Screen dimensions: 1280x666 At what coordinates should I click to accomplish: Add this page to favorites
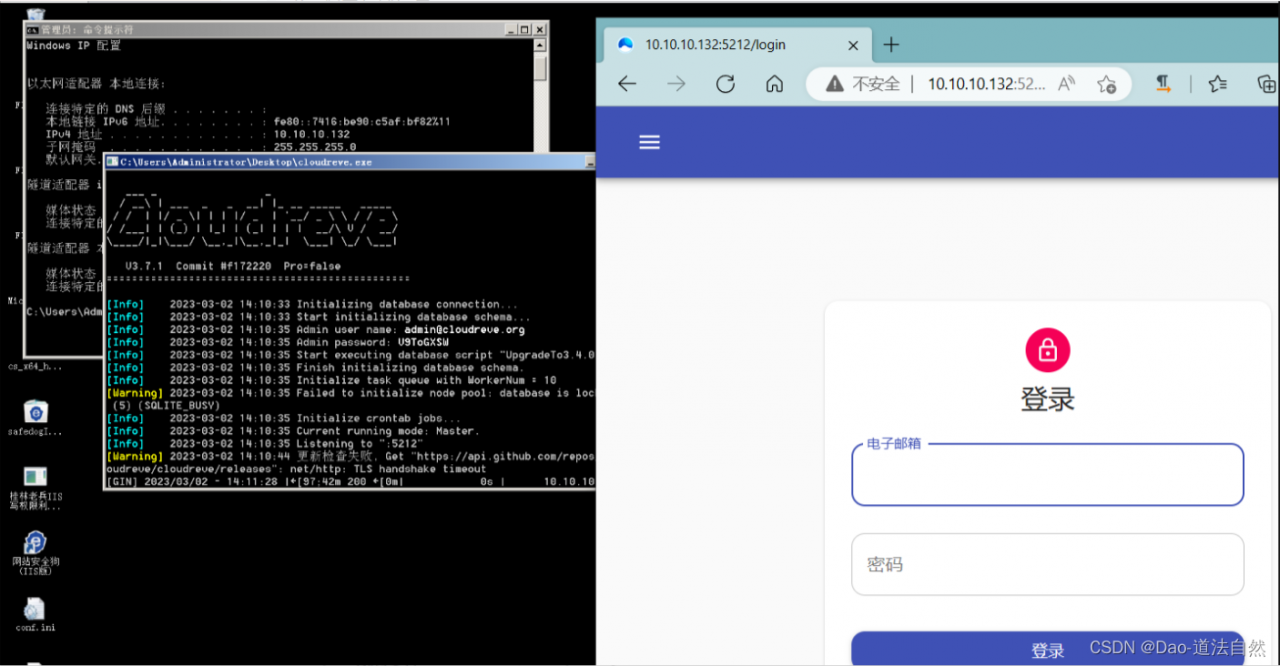[1106, 84]
